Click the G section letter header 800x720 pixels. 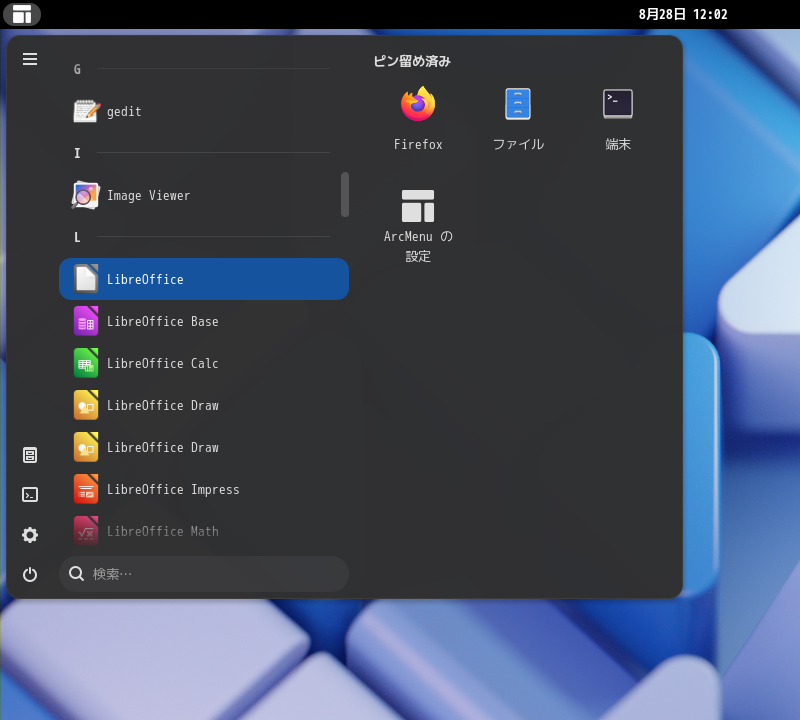[x=77, y=69]
